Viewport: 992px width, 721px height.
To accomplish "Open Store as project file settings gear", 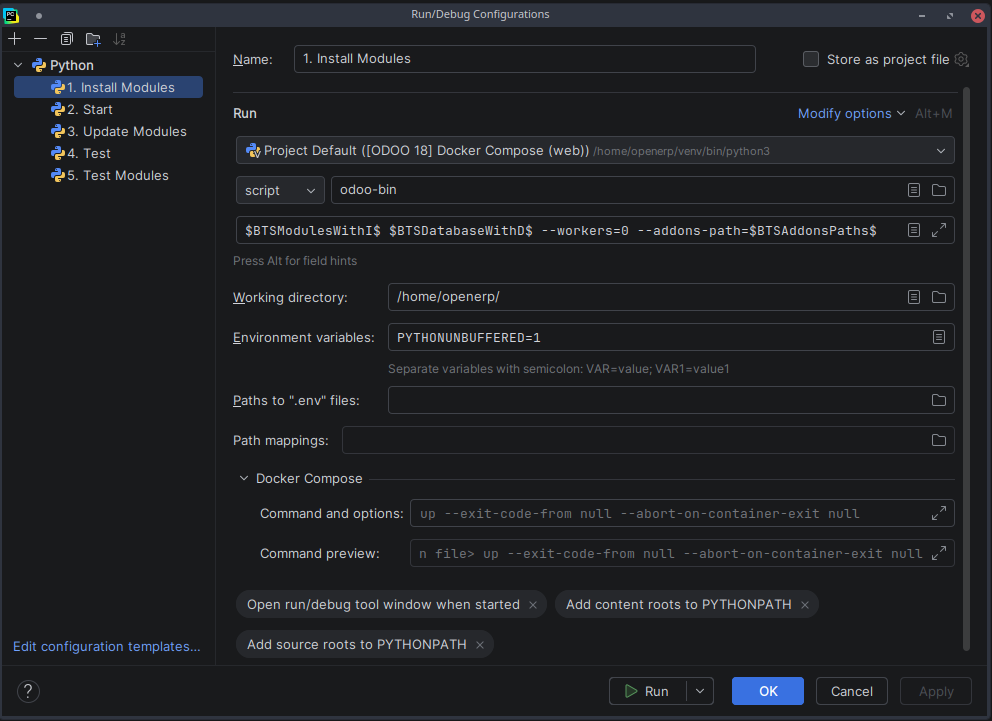I will click(x=961, y=59).
